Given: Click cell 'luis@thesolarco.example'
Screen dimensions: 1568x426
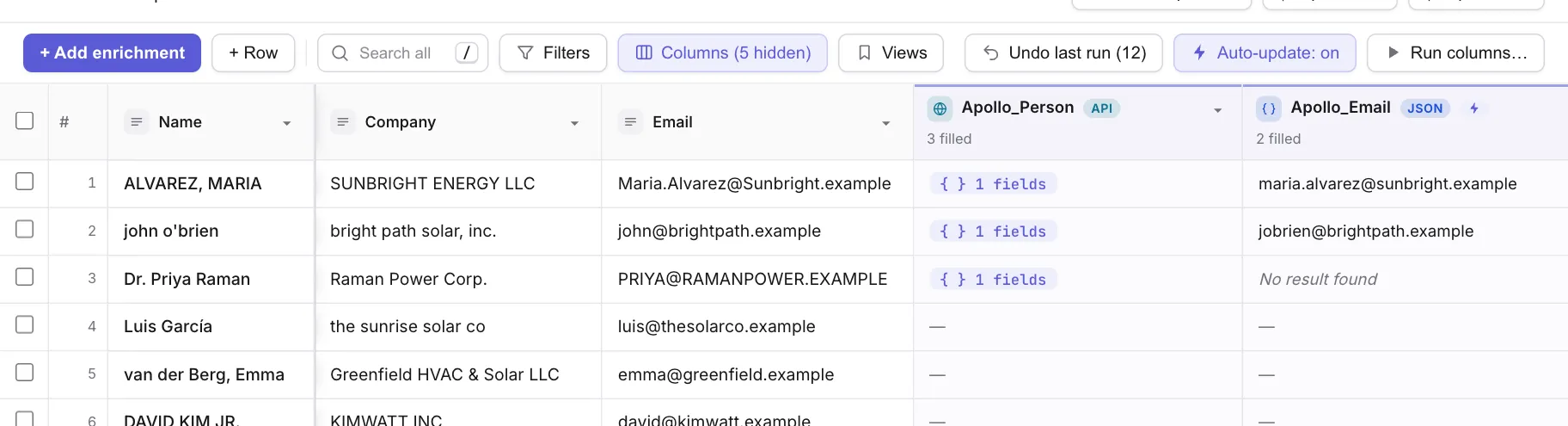Looking at the screenshot, I should [x=757, y=326].
